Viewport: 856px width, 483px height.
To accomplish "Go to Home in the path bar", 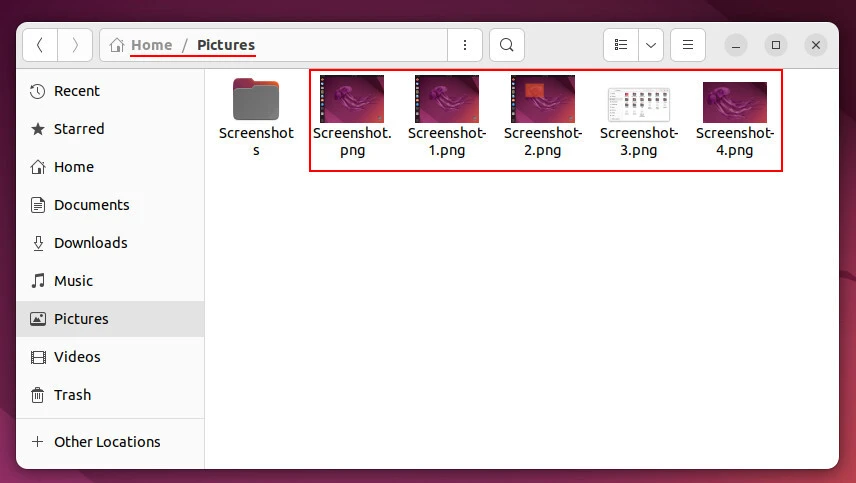I will click(x=151, y=45).
